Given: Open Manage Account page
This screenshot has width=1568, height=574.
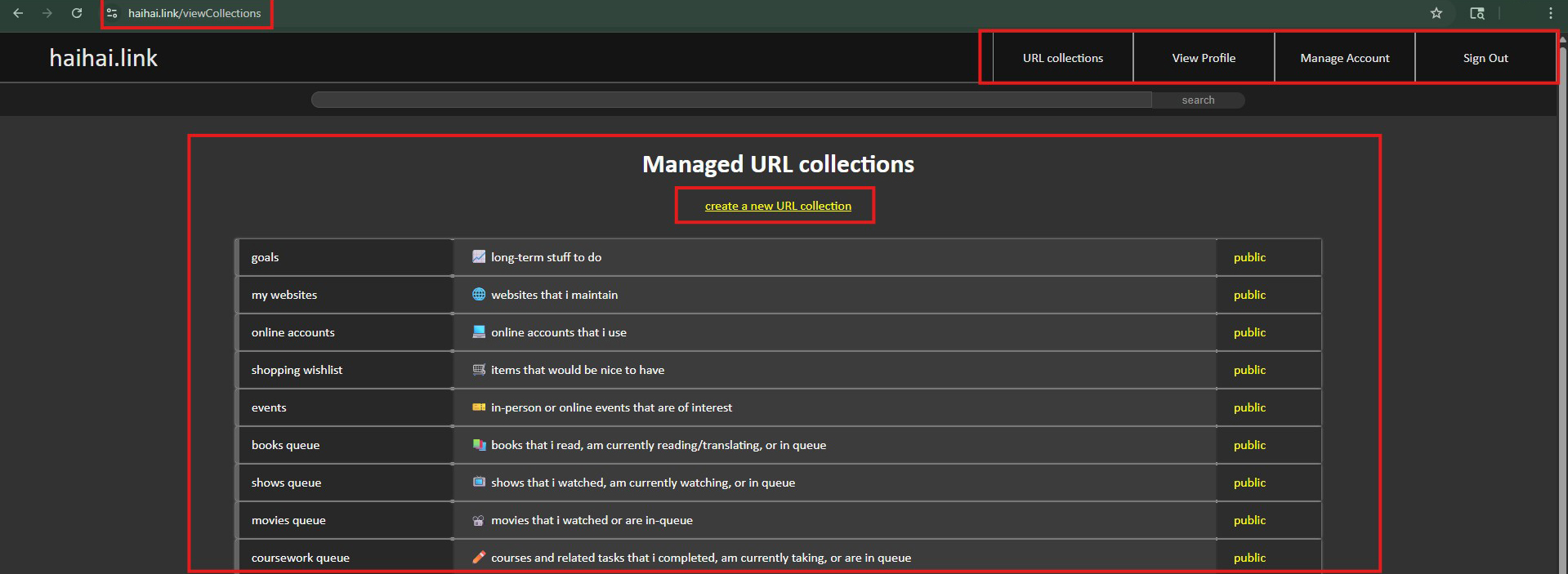Looking at the screenshot, I should (1344, 58).
